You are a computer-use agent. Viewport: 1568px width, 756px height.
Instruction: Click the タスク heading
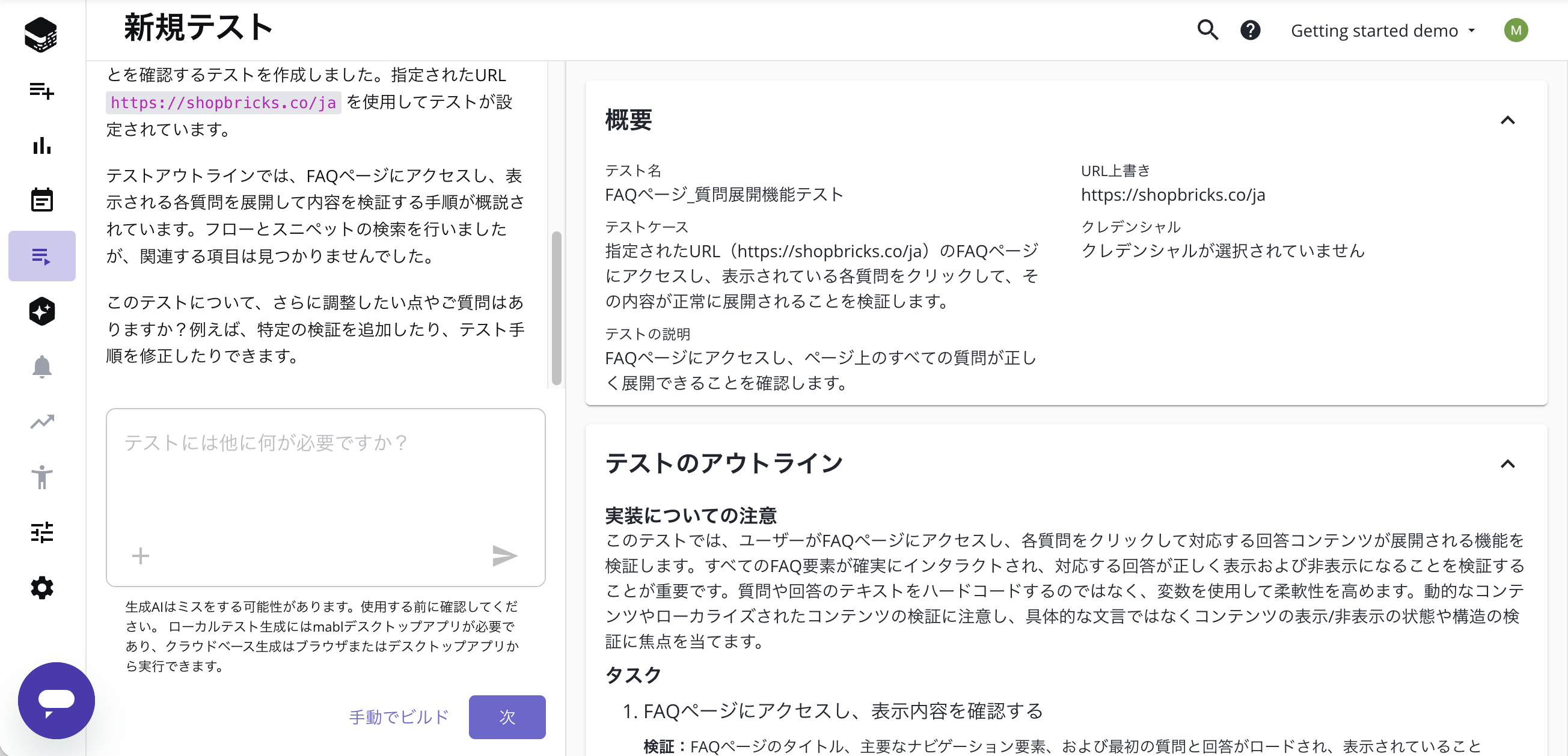[633, 674]
